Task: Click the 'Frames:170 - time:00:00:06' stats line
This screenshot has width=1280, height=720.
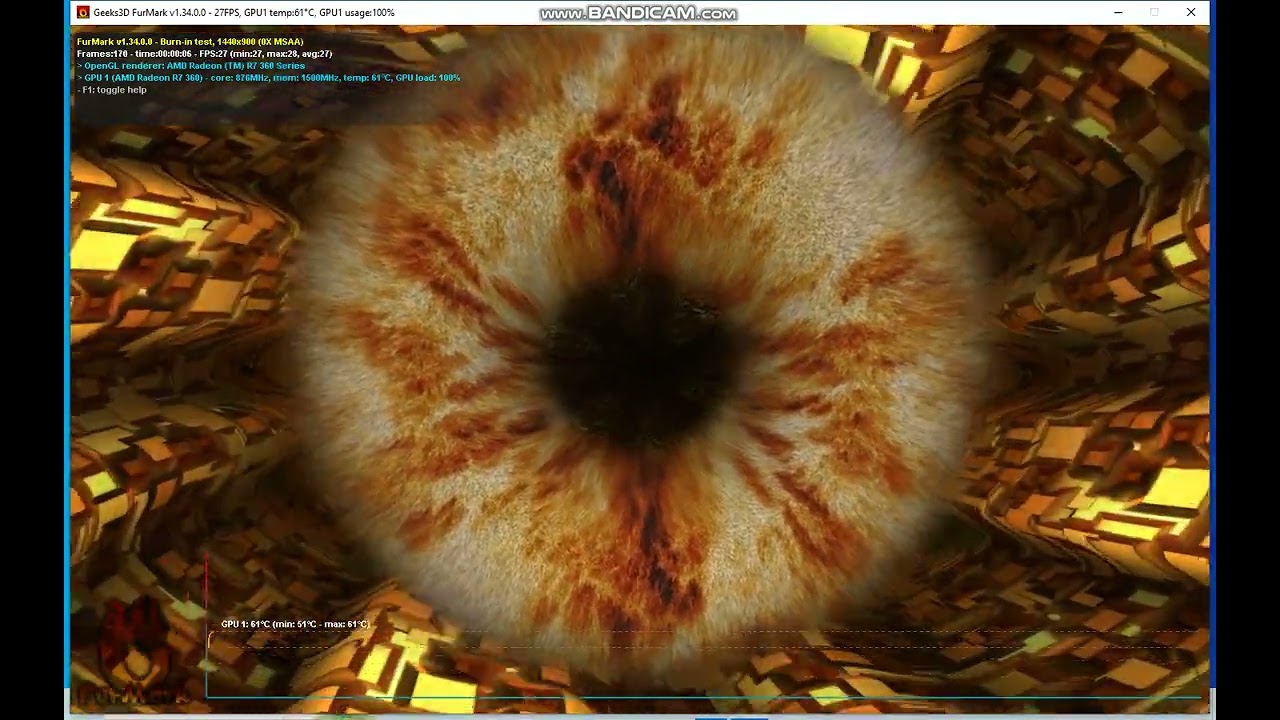Action: click(204, 54)
